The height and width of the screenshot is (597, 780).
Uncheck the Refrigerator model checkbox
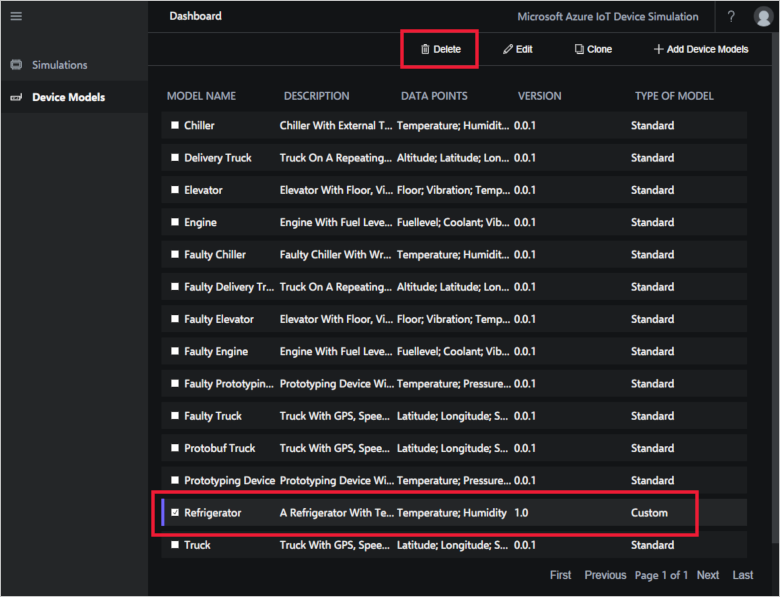coord(175,512)
